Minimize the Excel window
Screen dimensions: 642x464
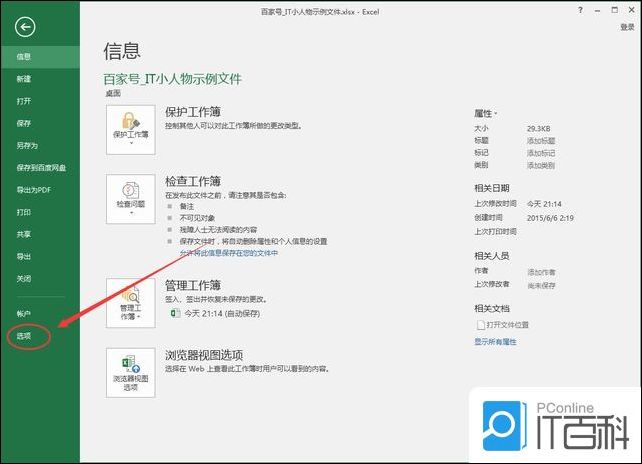point(597,11)
